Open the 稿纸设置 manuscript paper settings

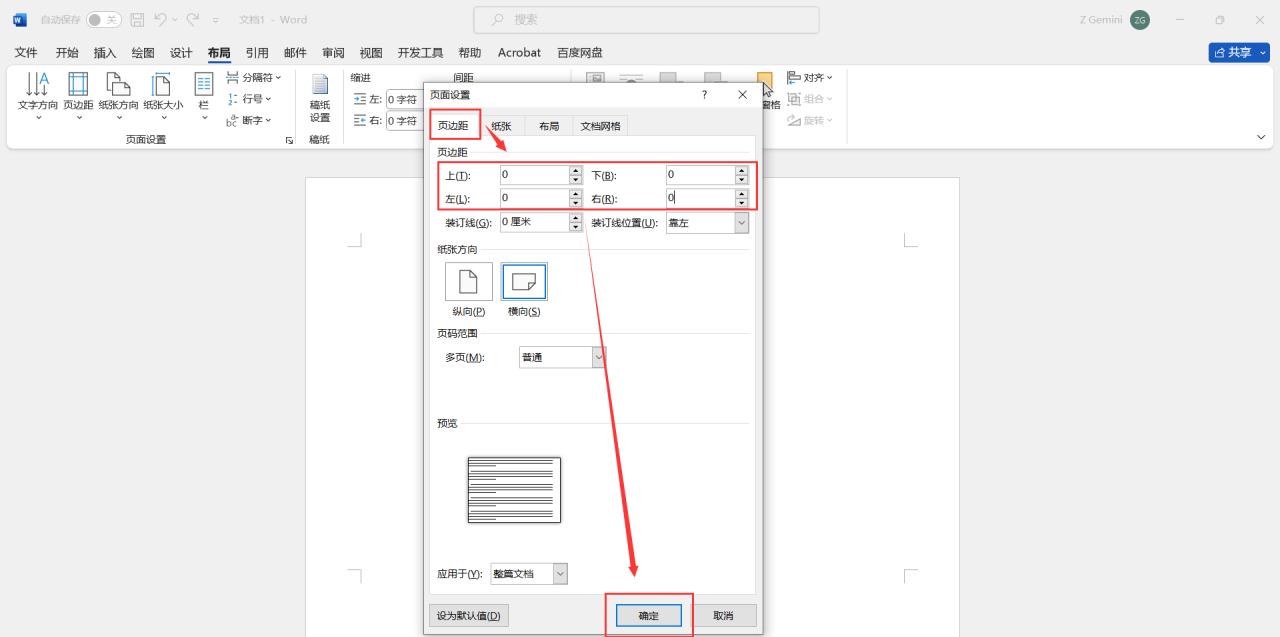click(320, 98)
